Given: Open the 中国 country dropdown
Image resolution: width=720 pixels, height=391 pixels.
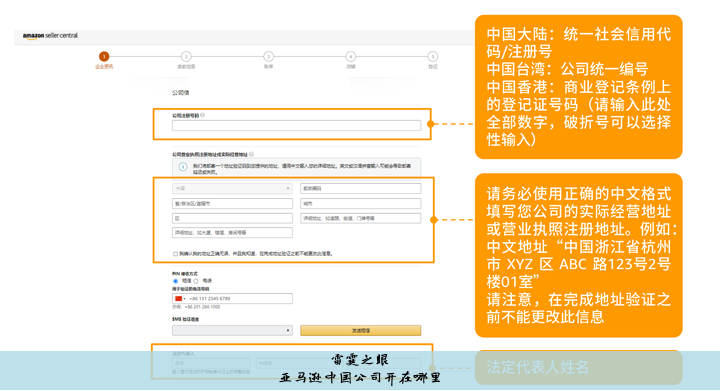Looking at the screenshot, I should click(232, 188).
